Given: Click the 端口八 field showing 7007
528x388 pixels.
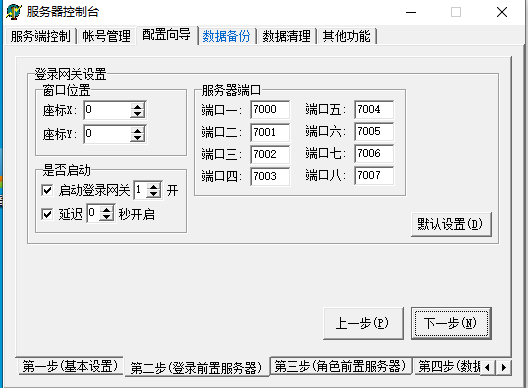Looking at the screenshot, I should [x=374, y=175].
